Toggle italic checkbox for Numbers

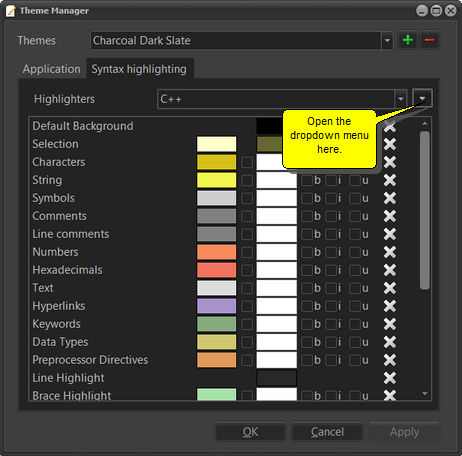tap(331, 253)
